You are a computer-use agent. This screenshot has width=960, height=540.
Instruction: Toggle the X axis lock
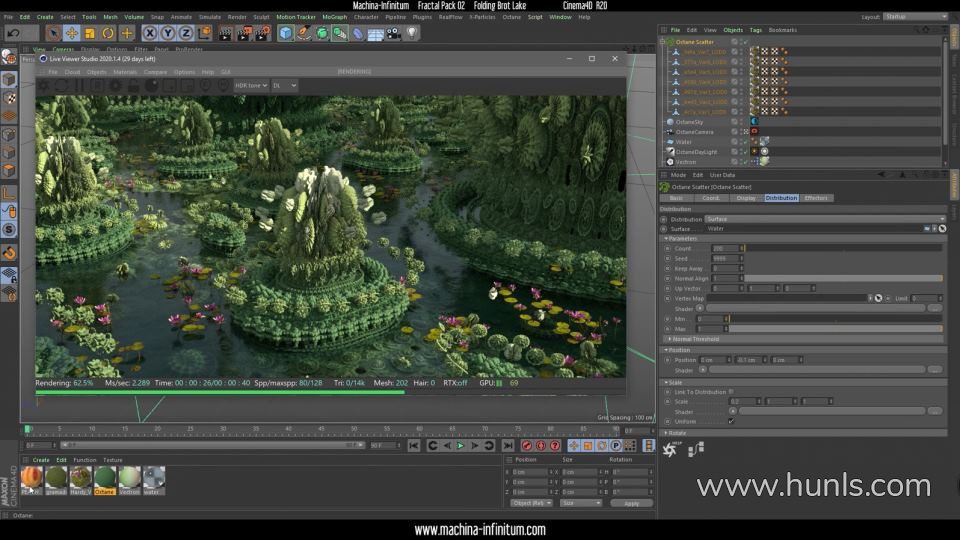[150, 33]
